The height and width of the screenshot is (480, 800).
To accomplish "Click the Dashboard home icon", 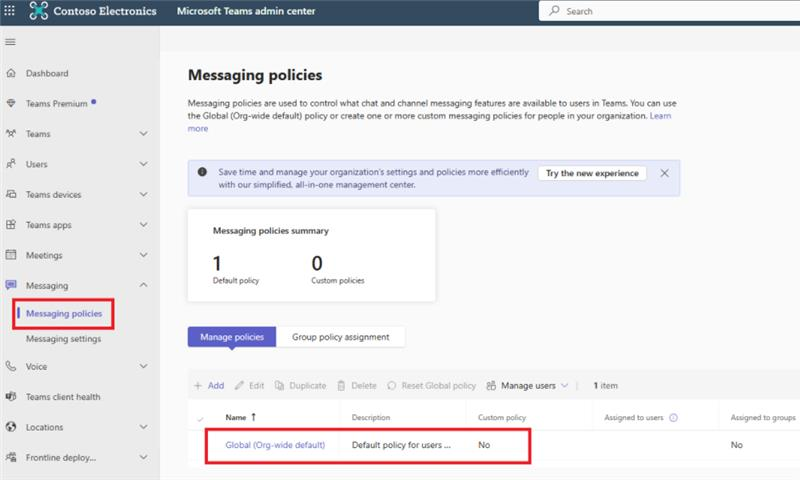I will 11,73.
